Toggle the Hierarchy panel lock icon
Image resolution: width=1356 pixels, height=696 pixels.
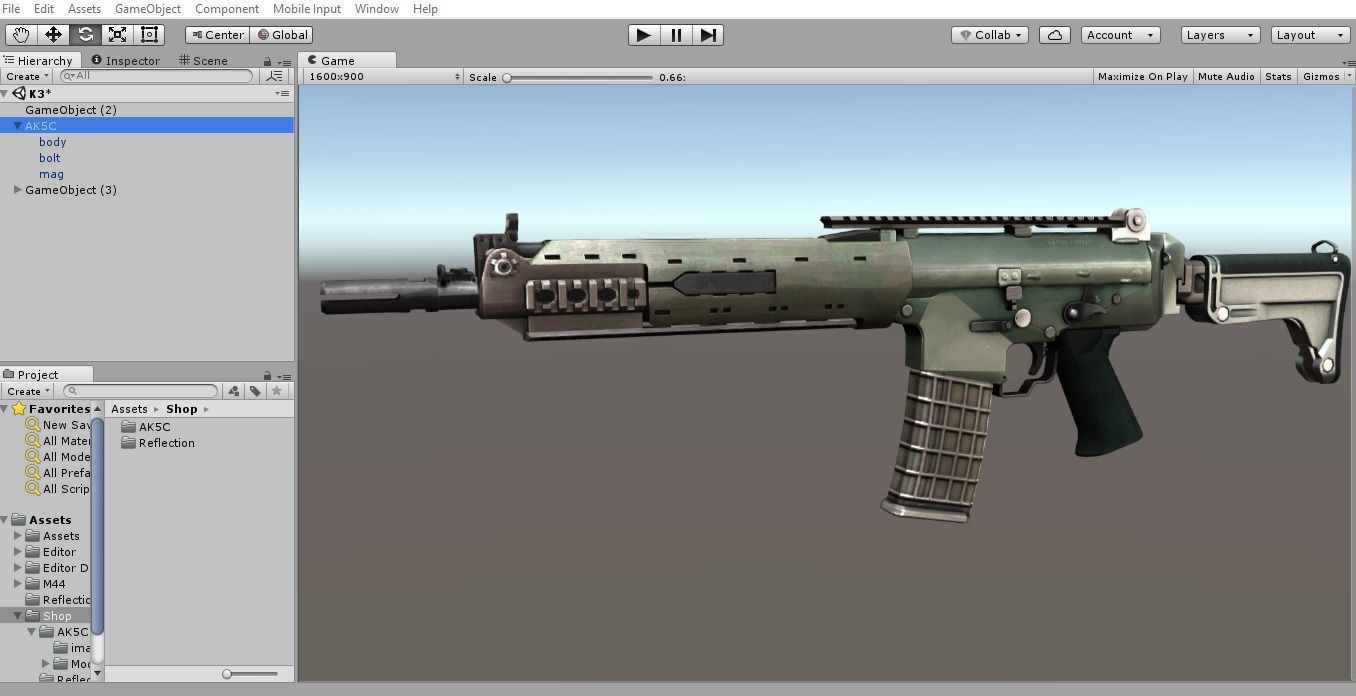click(x=267, y=61)
